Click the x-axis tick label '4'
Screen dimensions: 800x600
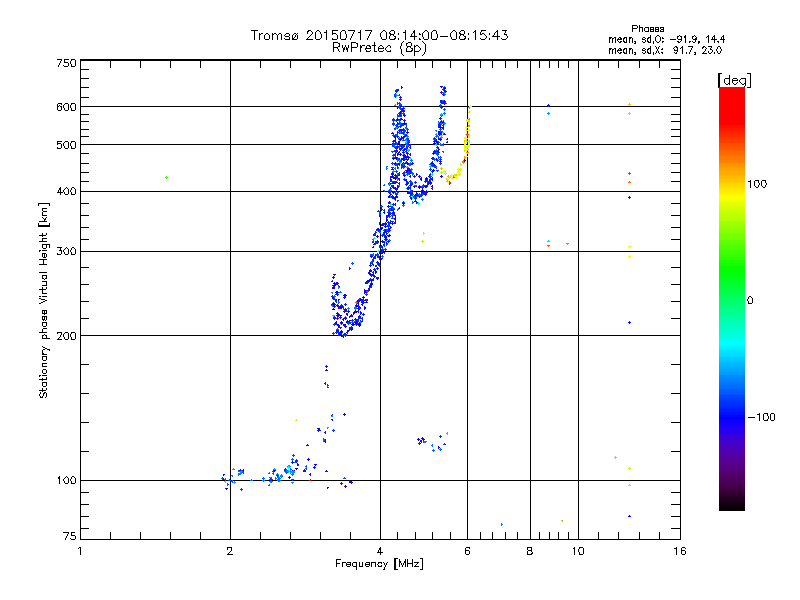(x=380, y=551)
